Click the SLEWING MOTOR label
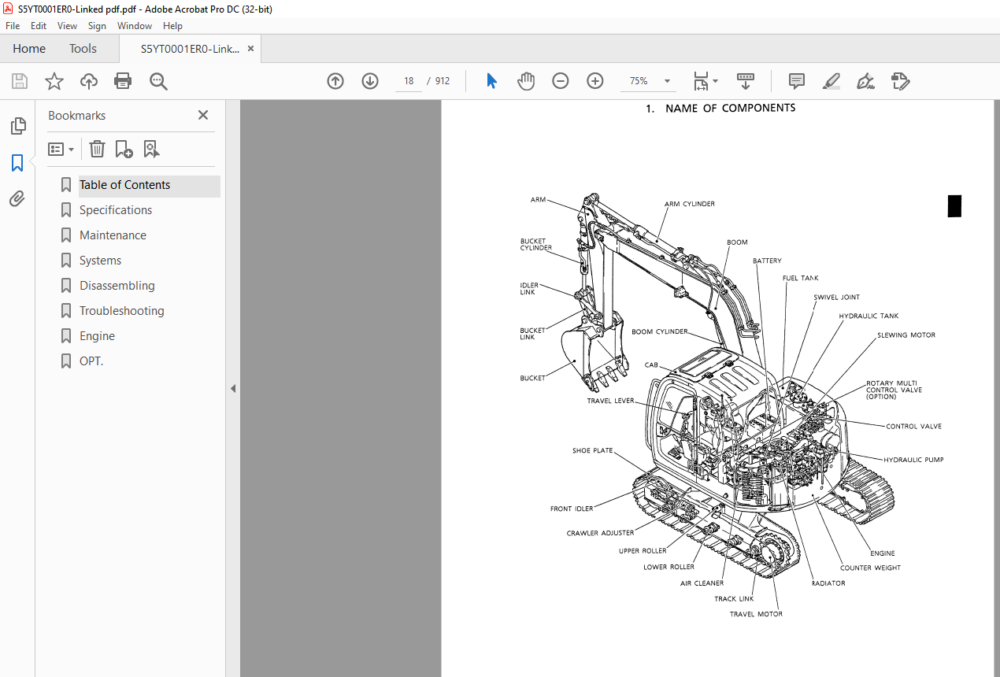 tap(906, 335)
